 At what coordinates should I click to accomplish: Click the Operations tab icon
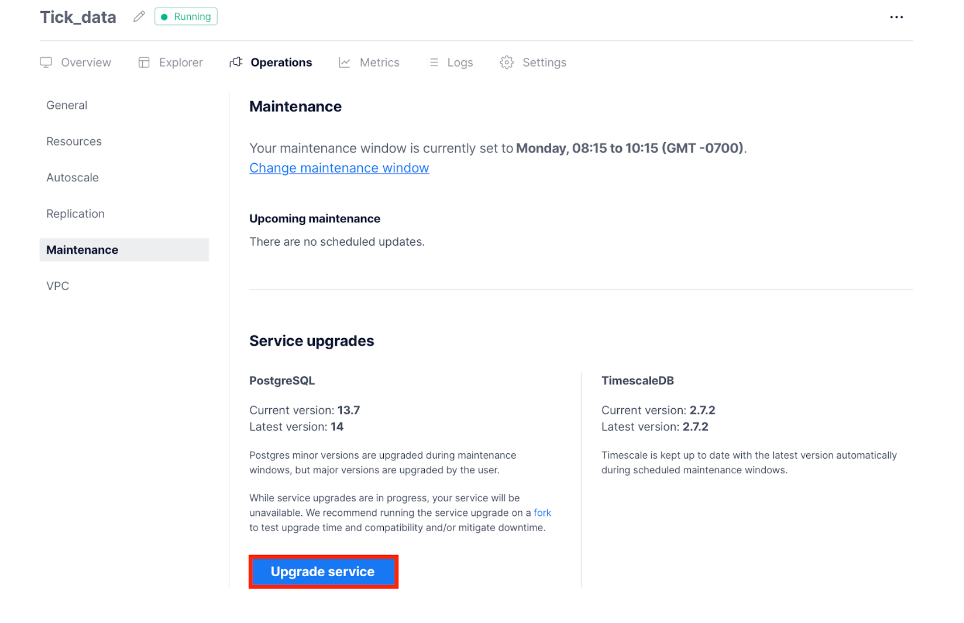click(236, 62)
